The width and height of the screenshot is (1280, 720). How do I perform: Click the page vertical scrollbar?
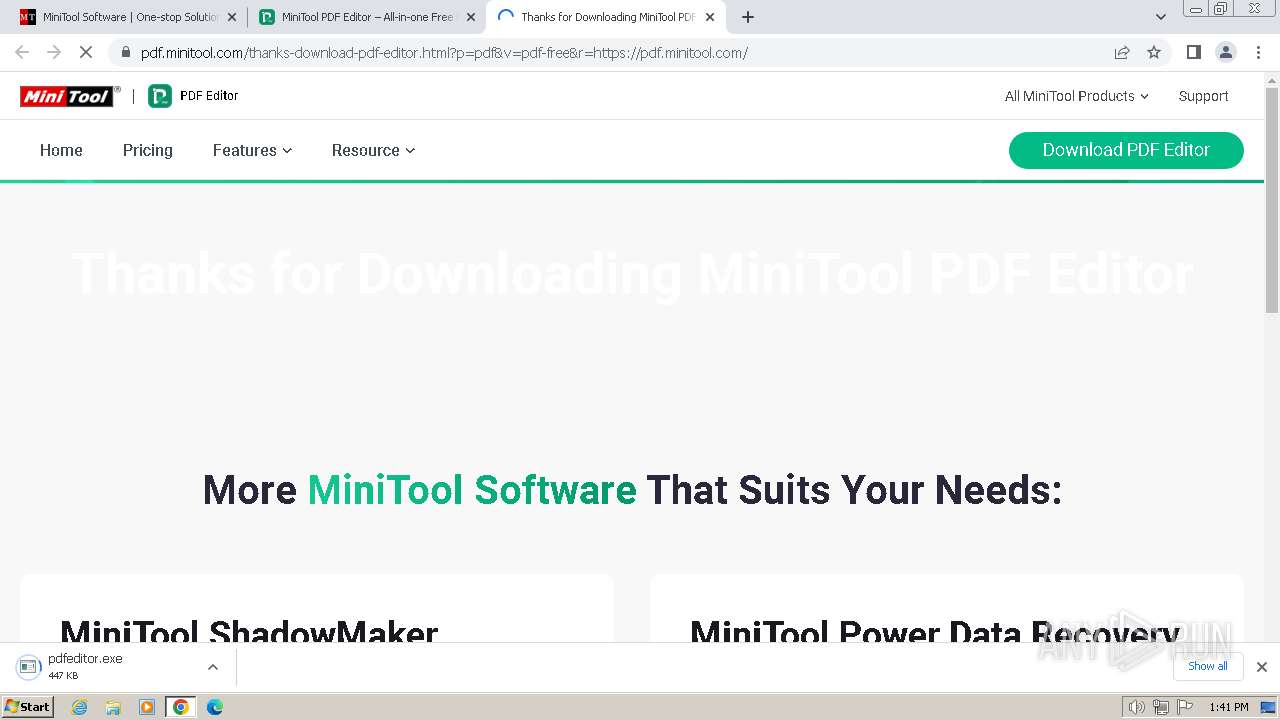pyautogui.click(x=1272, y=200)
